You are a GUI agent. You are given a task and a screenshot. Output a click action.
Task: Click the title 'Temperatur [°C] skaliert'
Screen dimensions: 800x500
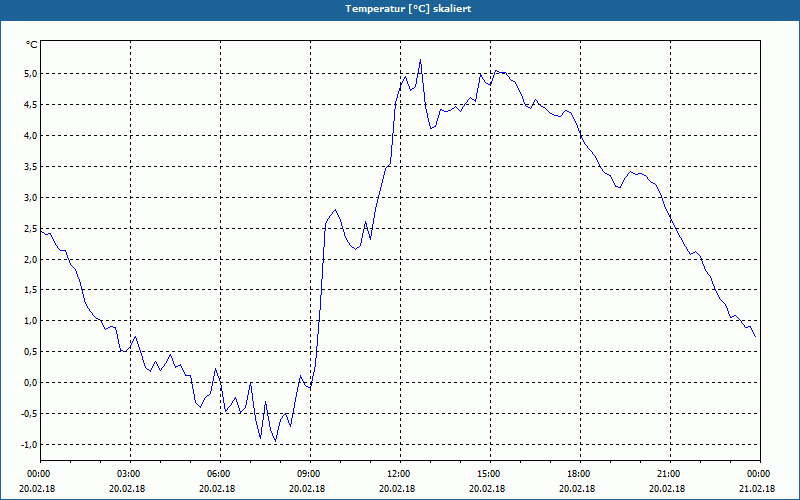[408, 9]
